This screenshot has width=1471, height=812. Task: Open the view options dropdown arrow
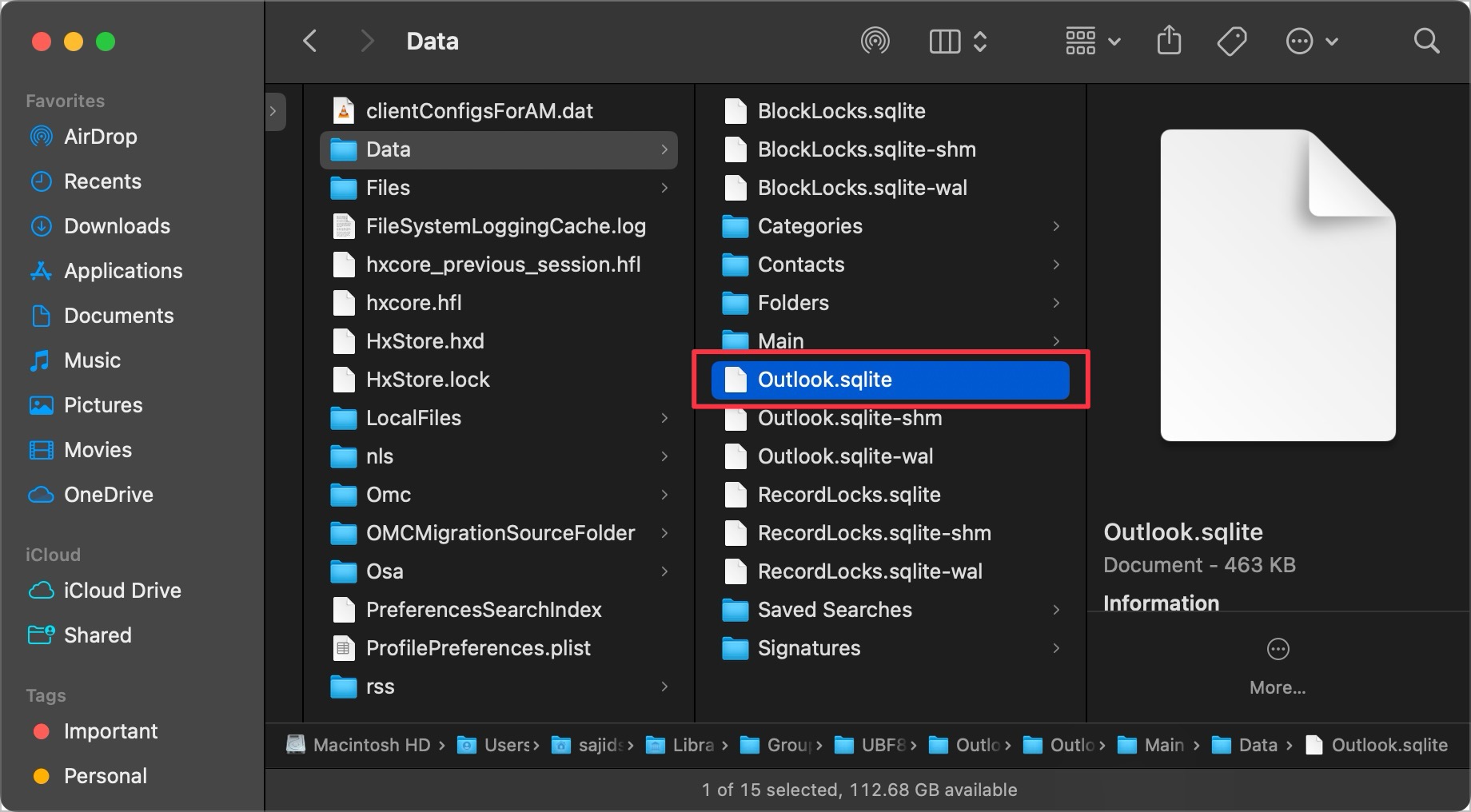pyautogui.click(x=982, y=41)
